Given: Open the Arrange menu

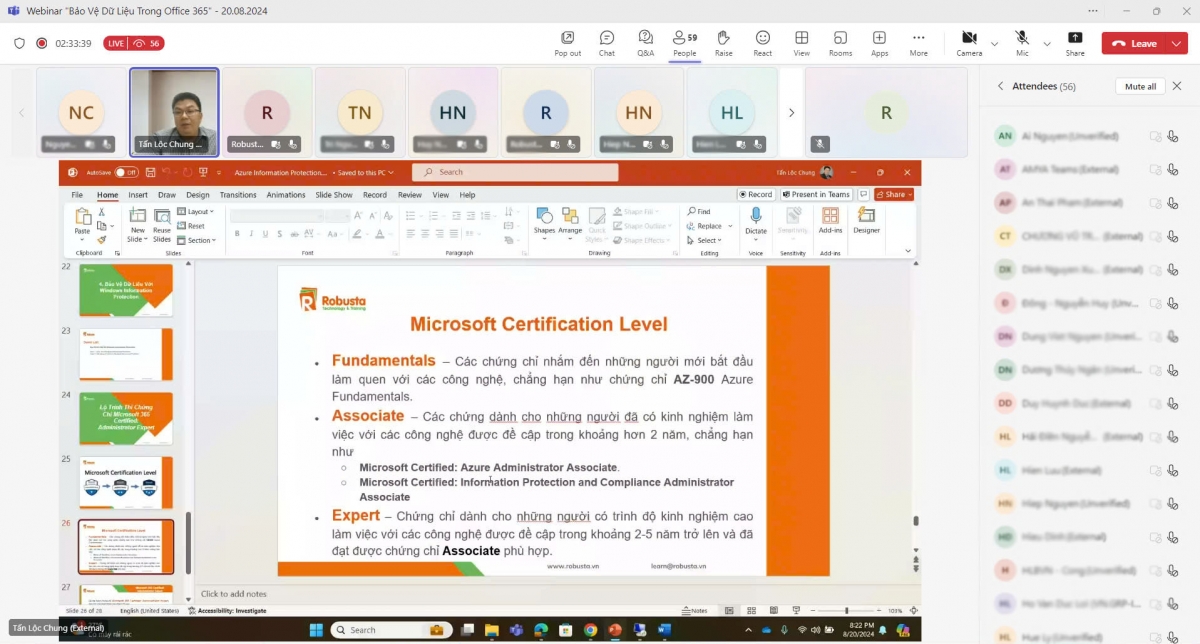Looking at the screenshot, I should point(570,221).
